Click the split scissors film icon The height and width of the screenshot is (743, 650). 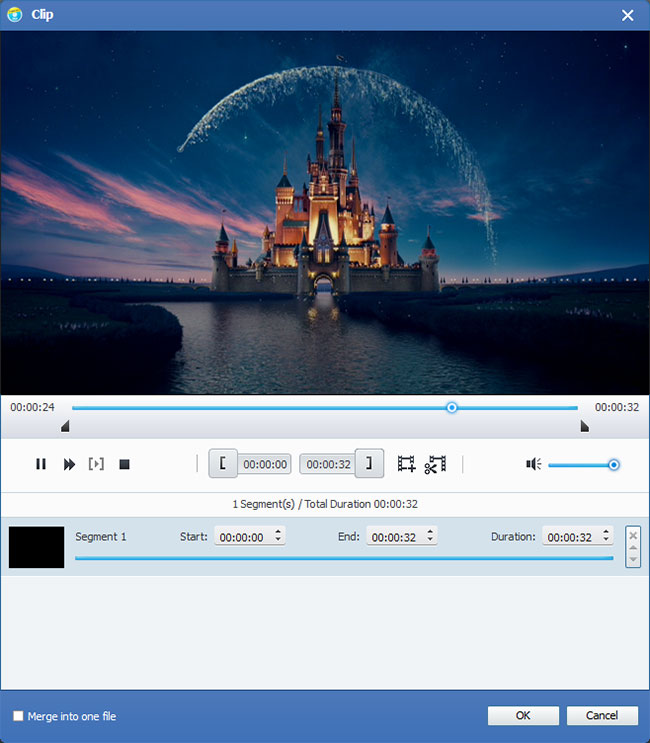(435, 464)
